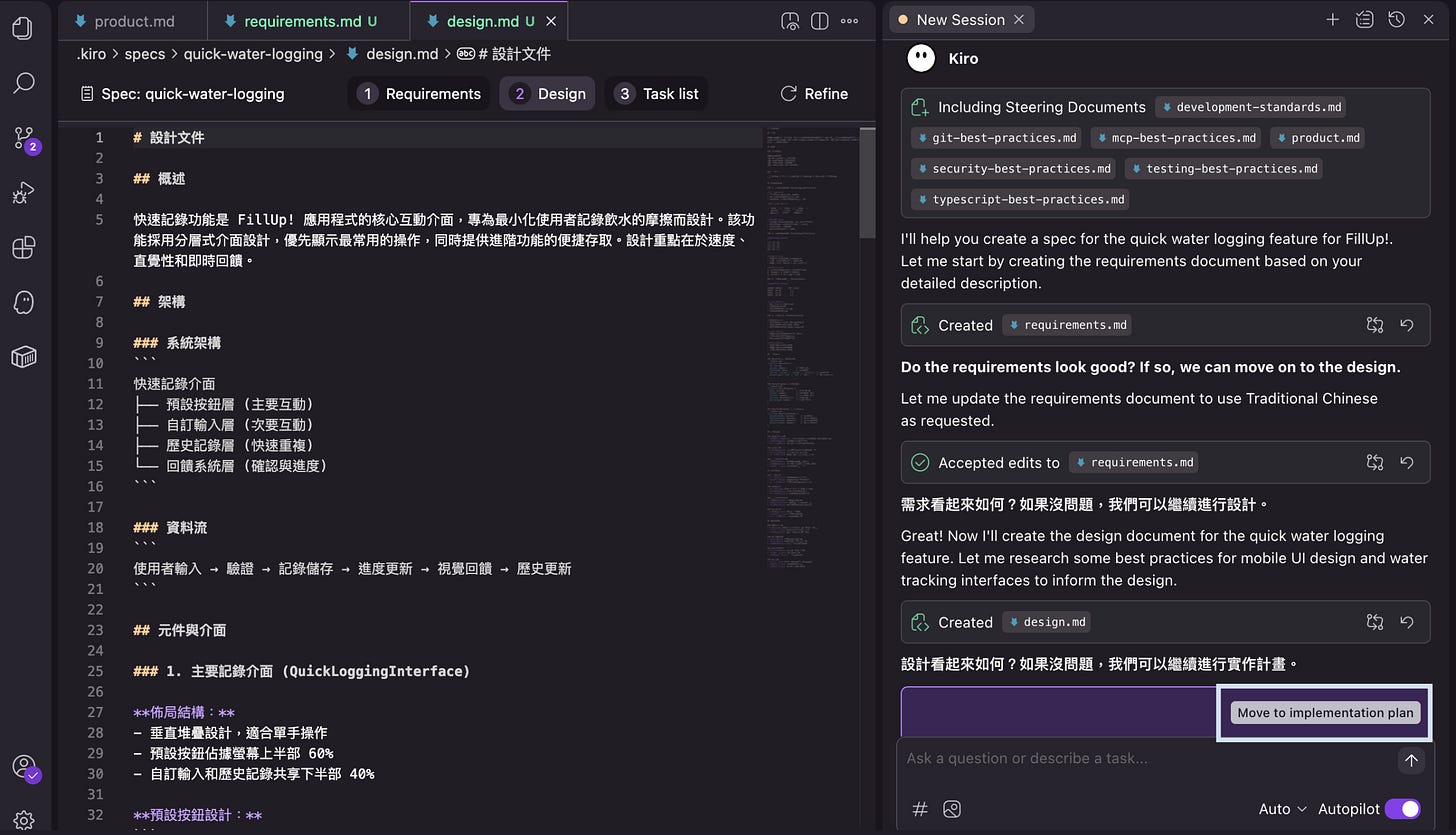Open the Extensions icon in activity bar
Screen dimensions: 1456x835
(23, 247)
